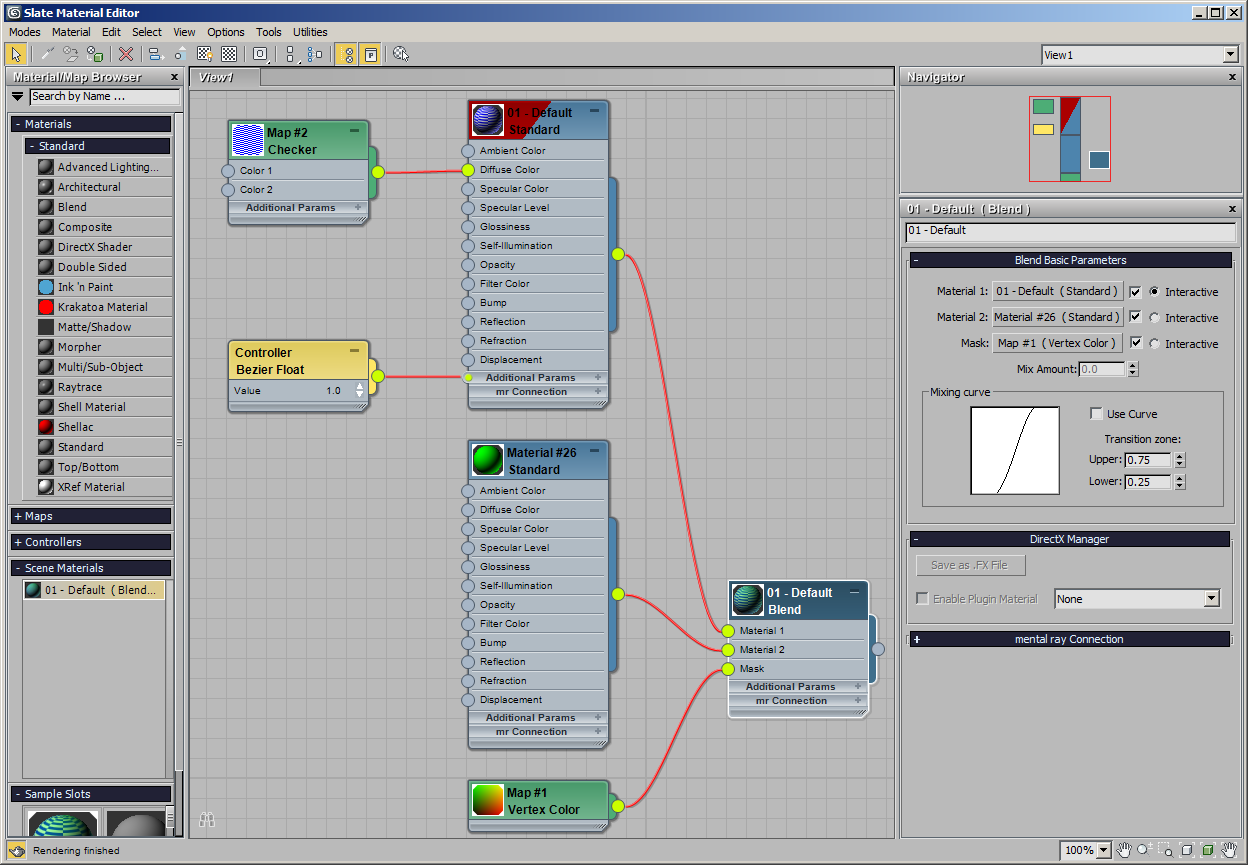This screenshot has width=1248, height=865.
Task: Open the View1 dropdown in the toolbar
Action: 1231,54
